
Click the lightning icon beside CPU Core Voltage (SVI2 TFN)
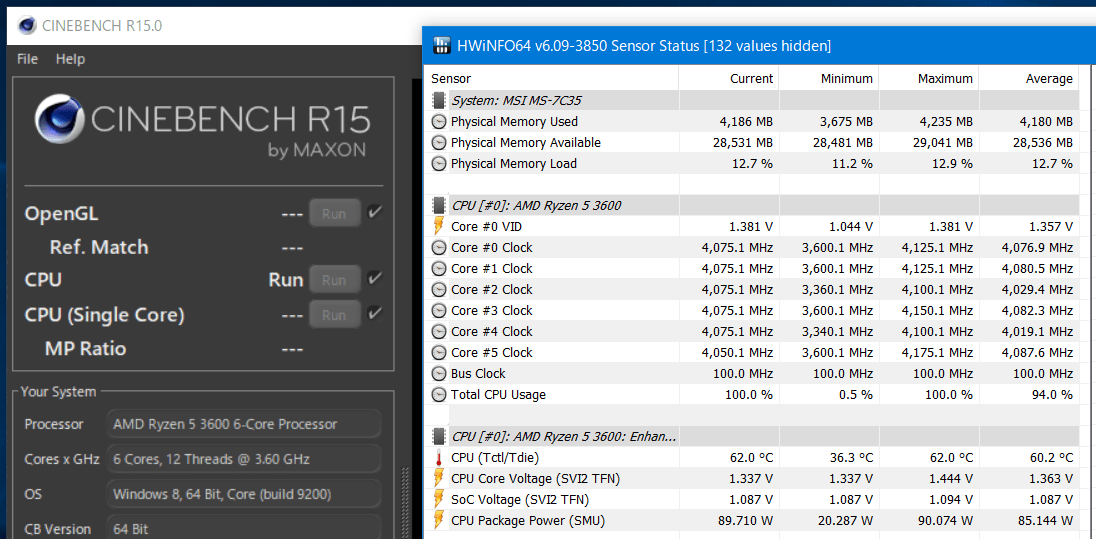click(x=439, y=478)
